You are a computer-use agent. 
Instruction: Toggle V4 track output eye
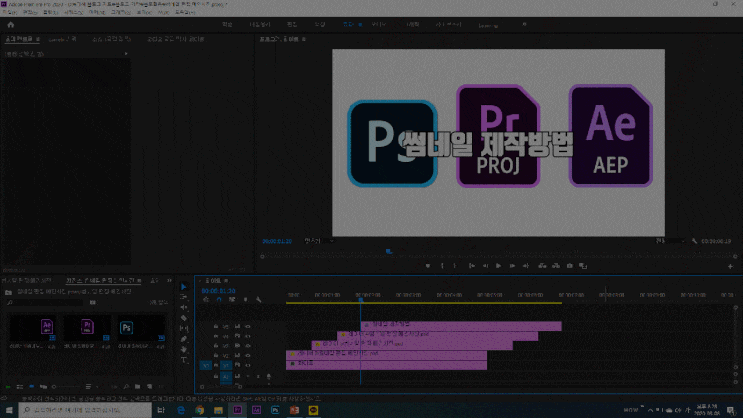[x=247, y=336]
